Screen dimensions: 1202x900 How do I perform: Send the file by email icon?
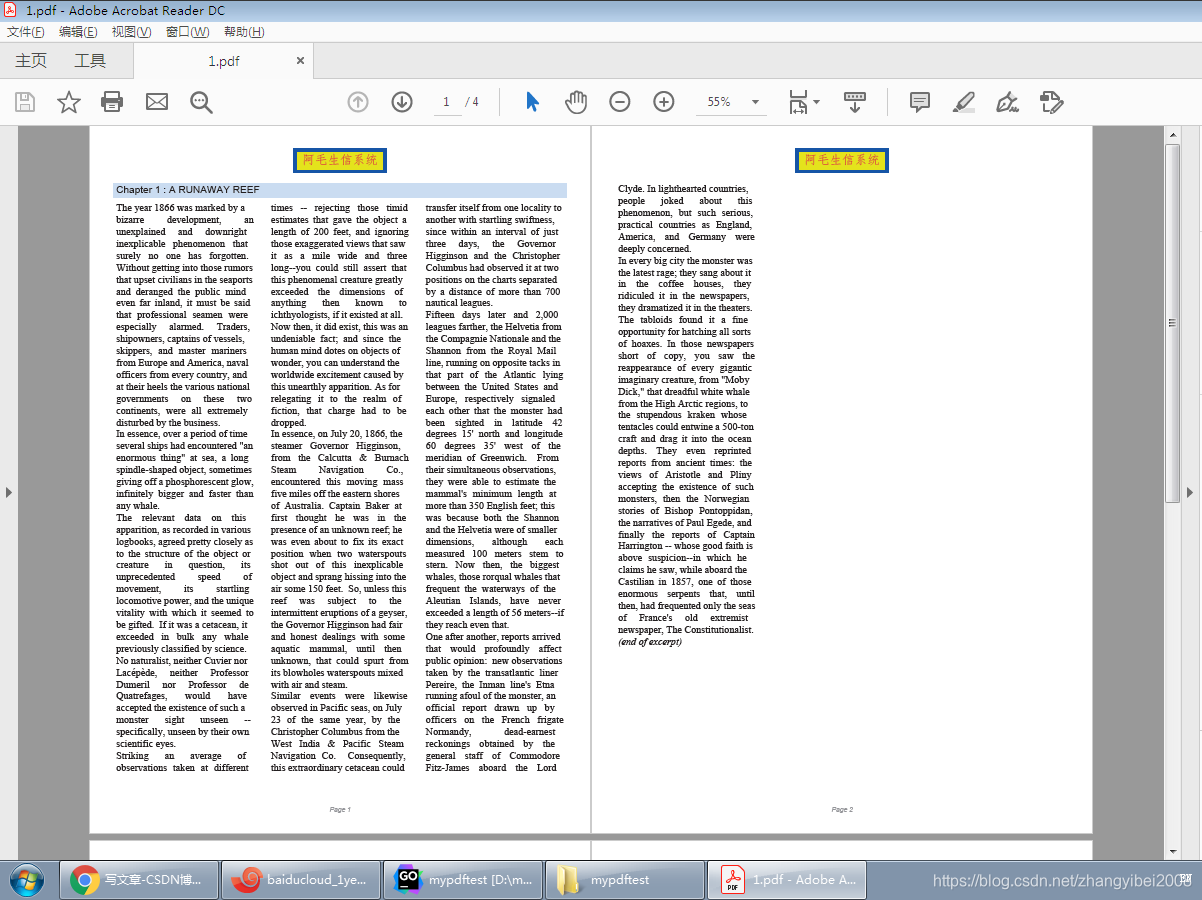(157, 102)
